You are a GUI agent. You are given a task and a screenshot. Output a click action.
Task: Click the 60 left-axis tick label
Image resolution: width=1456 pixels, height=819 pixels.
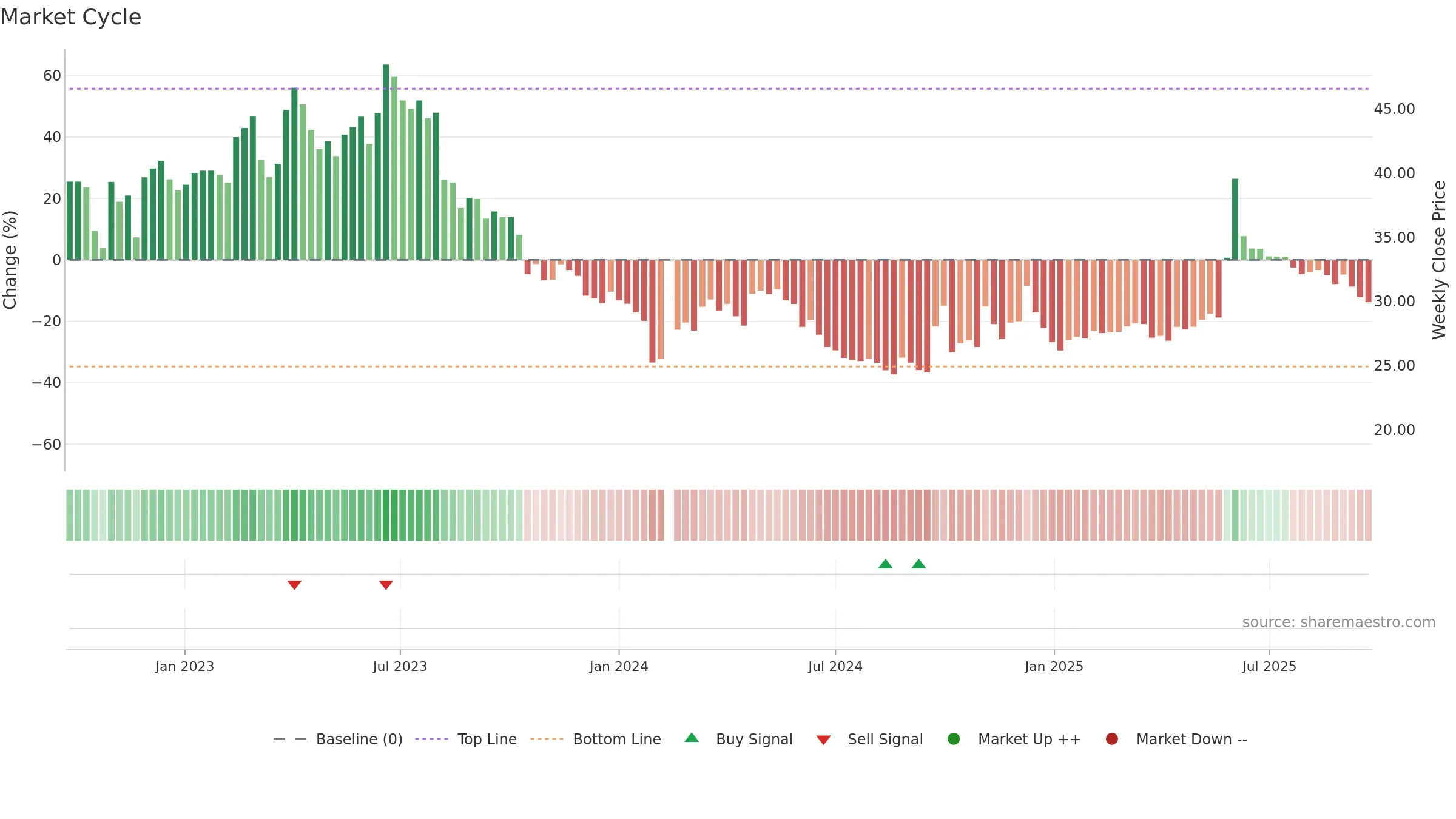point(52,76)
